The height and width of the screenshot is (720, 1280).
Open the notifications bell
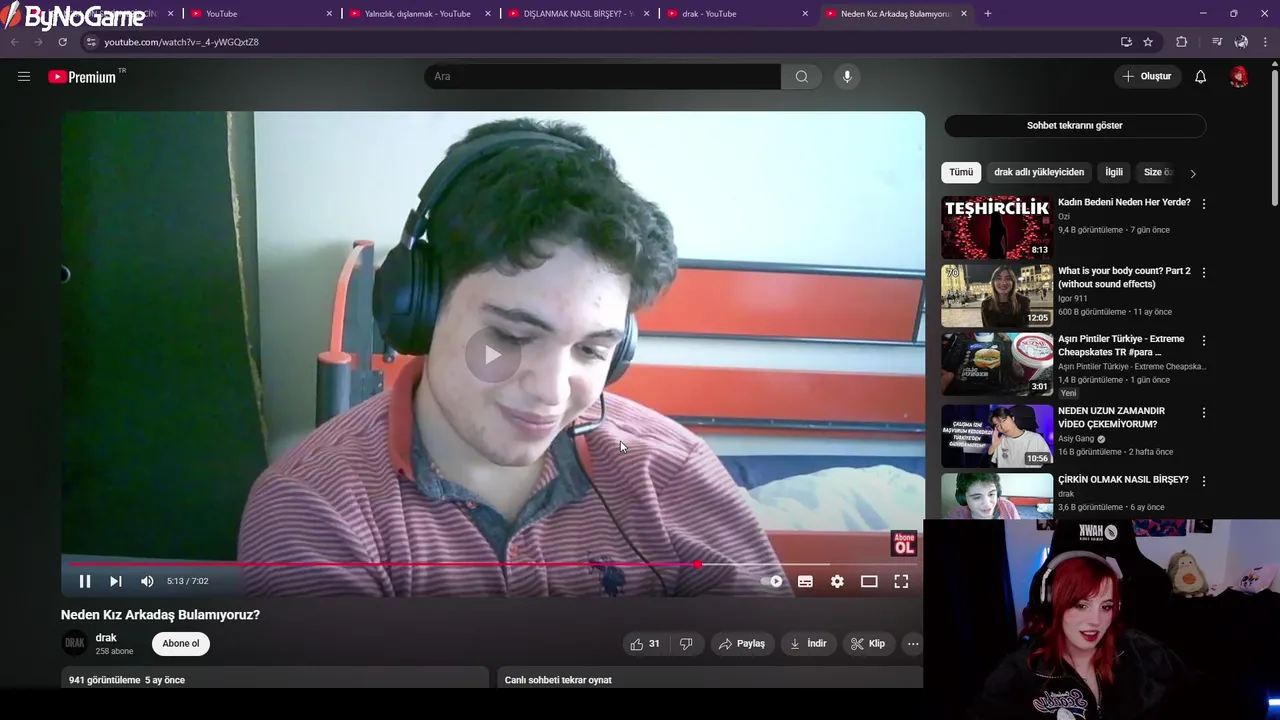tap(1200, 77)
